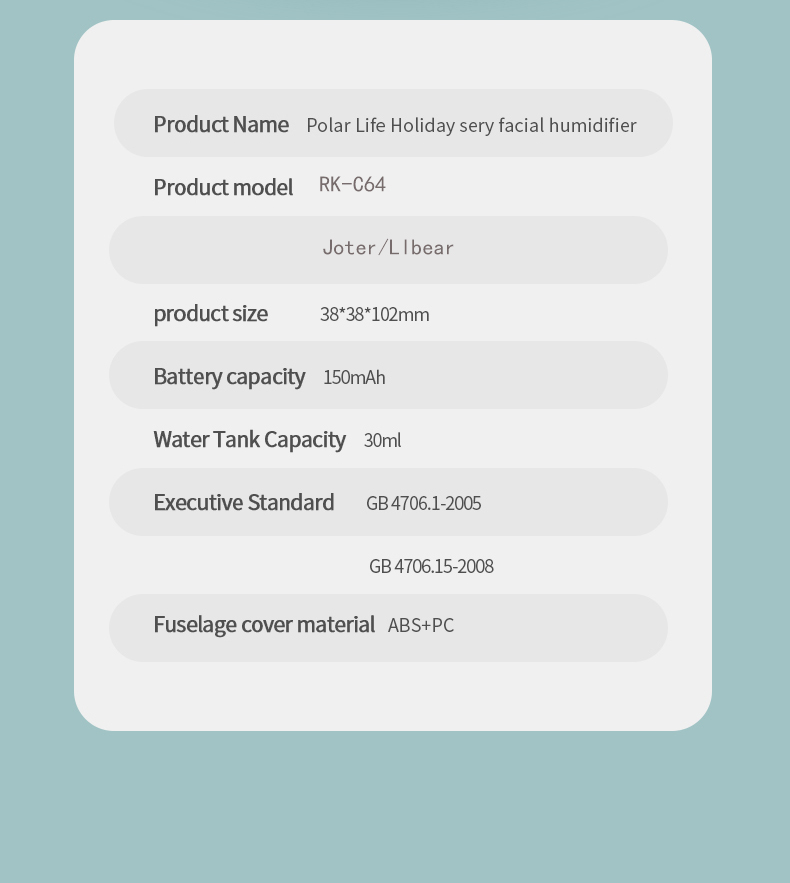Select the 30ml capacity value

click(382, 440)
